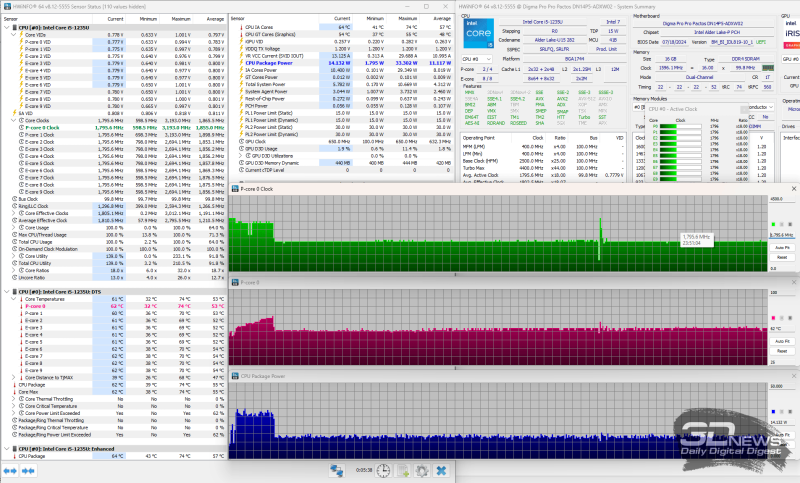Click the blue X close sensors icon
The image size is (800, 483).
point(441,471)
